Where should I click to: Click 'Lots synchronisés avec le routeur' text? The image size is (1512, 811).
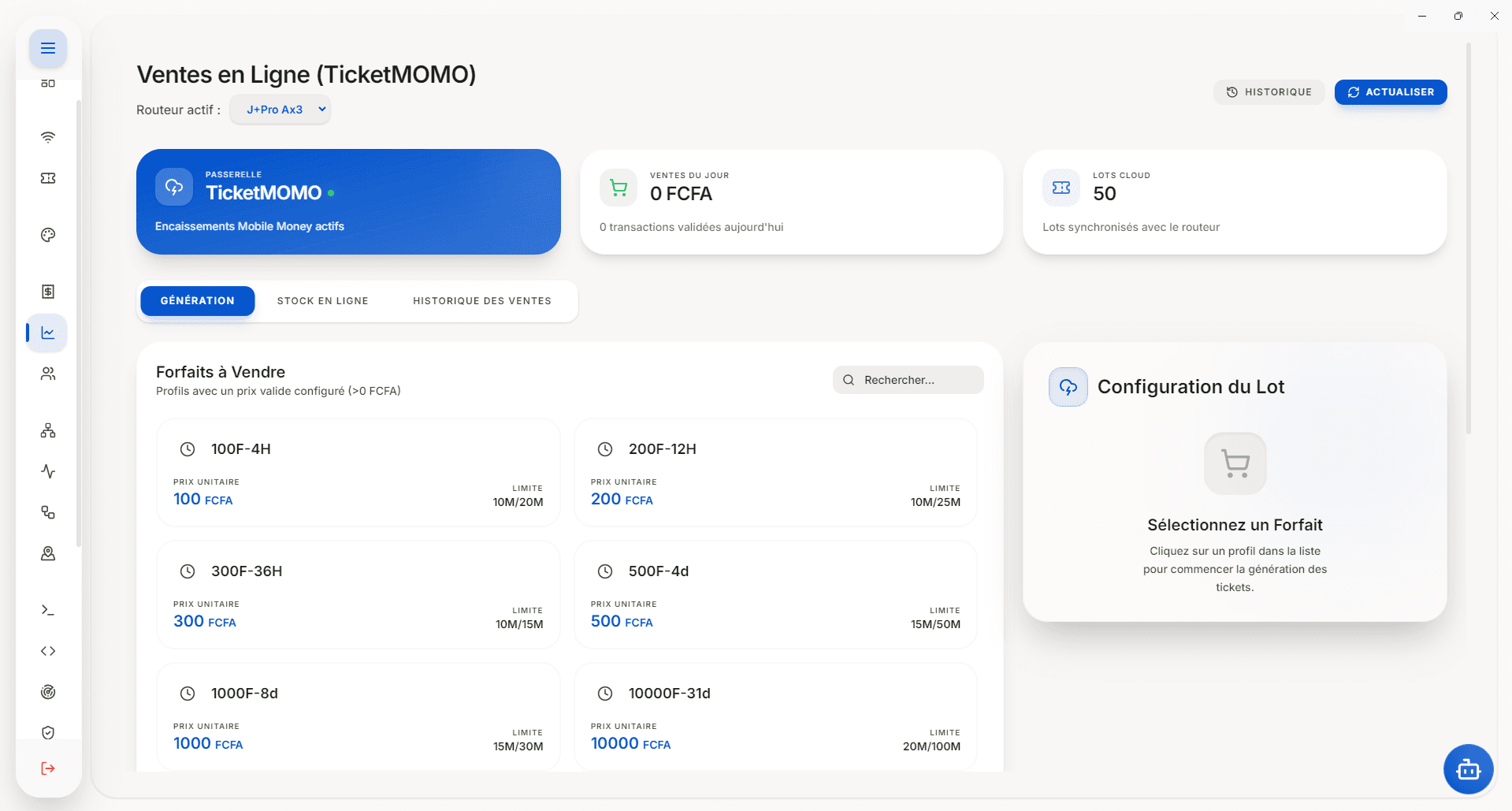click(1131, 227)
